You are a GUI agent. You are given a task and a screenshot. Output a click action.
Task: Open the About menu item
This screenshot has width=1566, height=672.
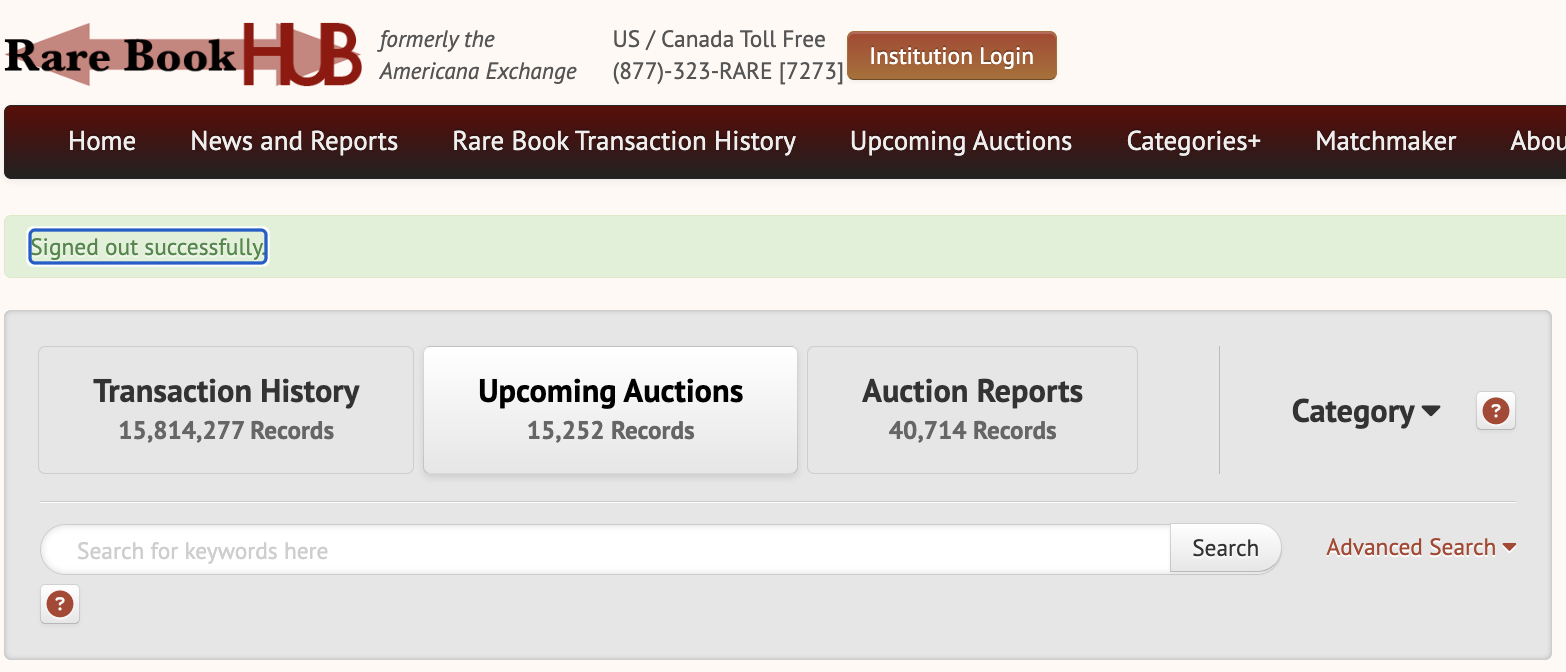tap(1537, 142)
